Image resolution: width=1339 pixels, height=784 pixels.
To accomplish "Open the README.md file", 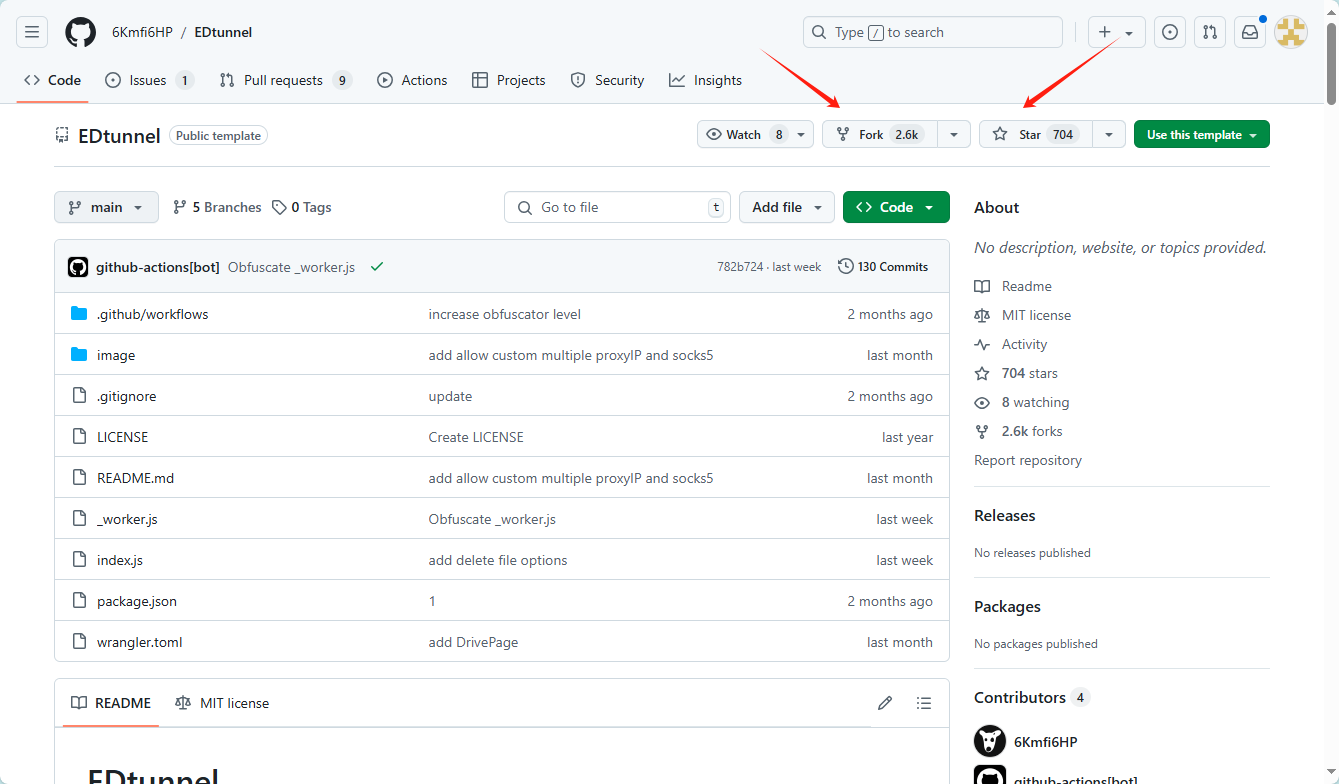I will (135, 478).
